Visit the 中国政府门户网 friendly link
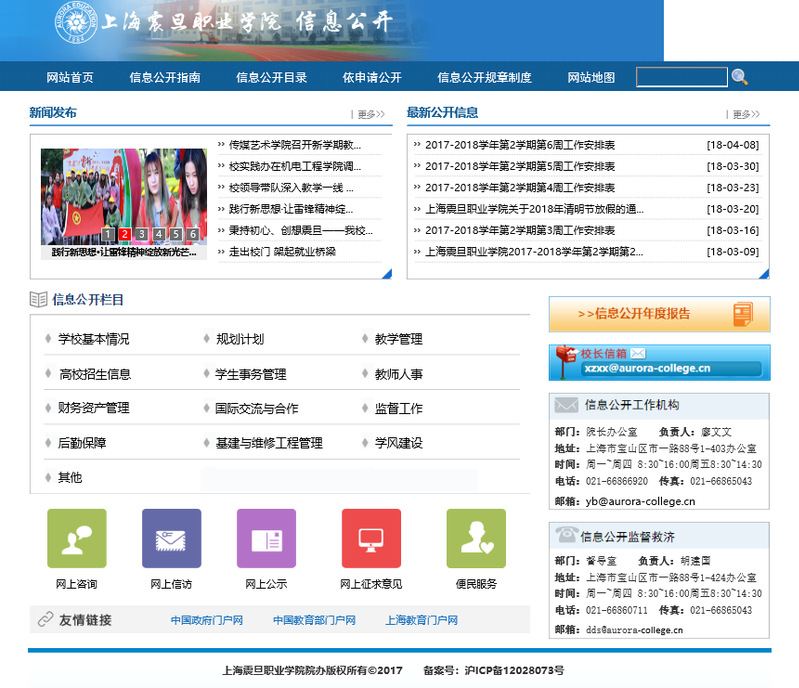This screenshot has width=799, height=688. click(207, 620)
